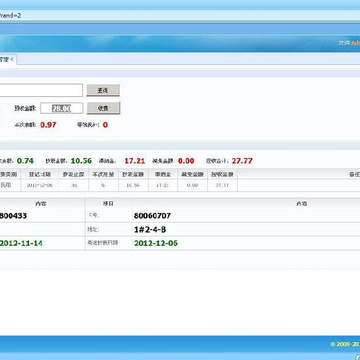The height and width of the screenshot is (360, 360).
Task: Close the open page tab with its x
Action: click(x=12, y=59)
